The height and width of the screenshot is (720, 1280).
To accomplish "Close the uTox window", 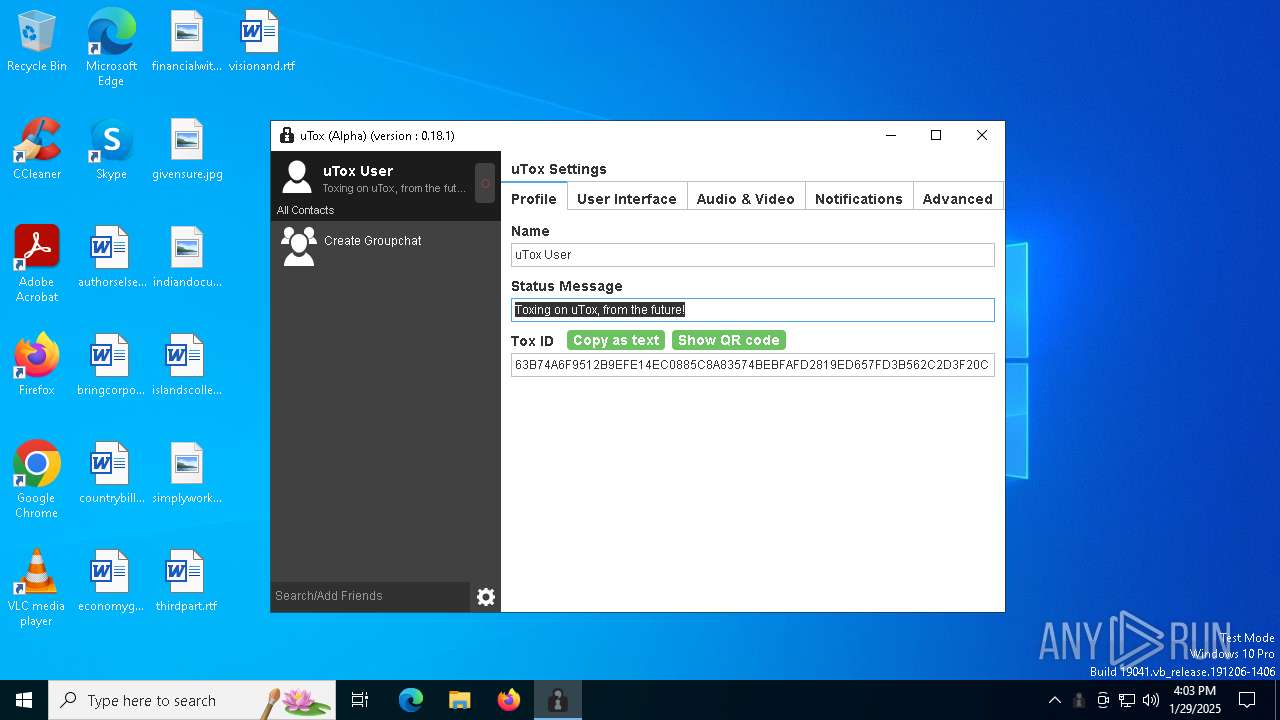I will (x=982, y=136).
